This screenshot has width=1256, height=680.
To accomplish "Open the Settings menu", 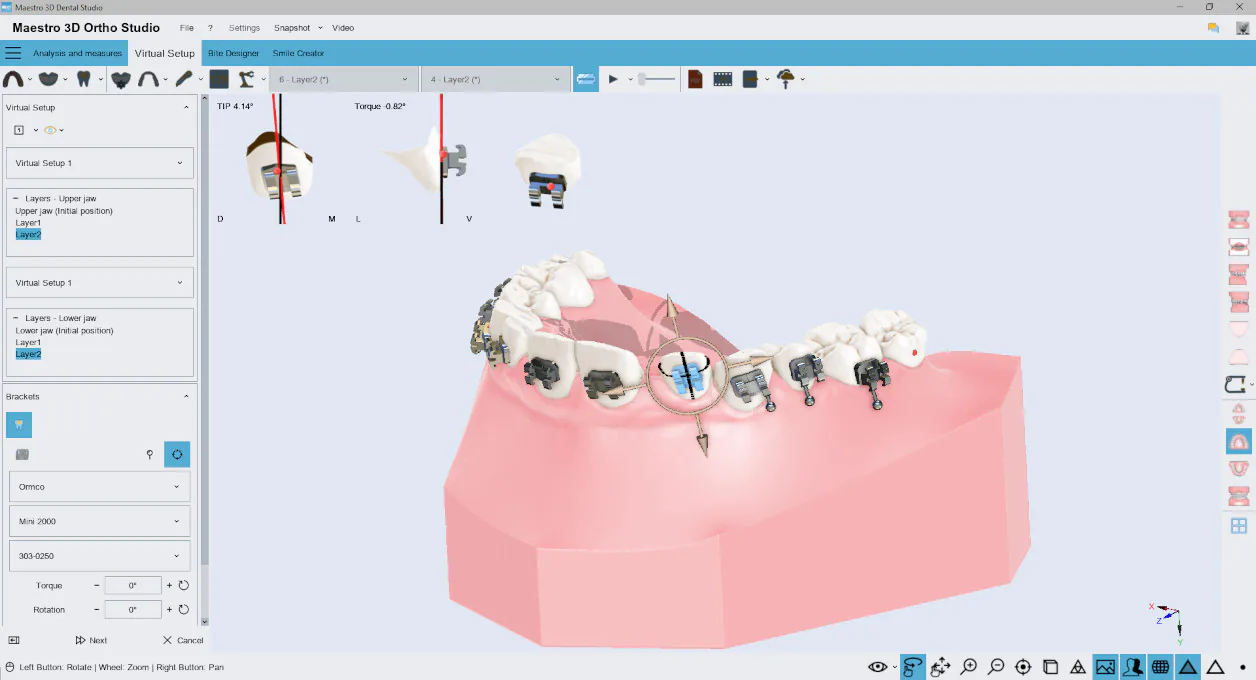I will [x=244, y=28].
